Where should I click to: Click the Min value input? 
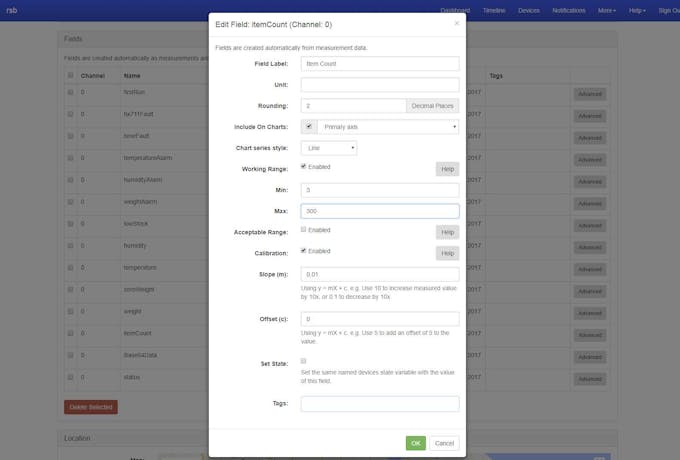[x=380, y=190]
